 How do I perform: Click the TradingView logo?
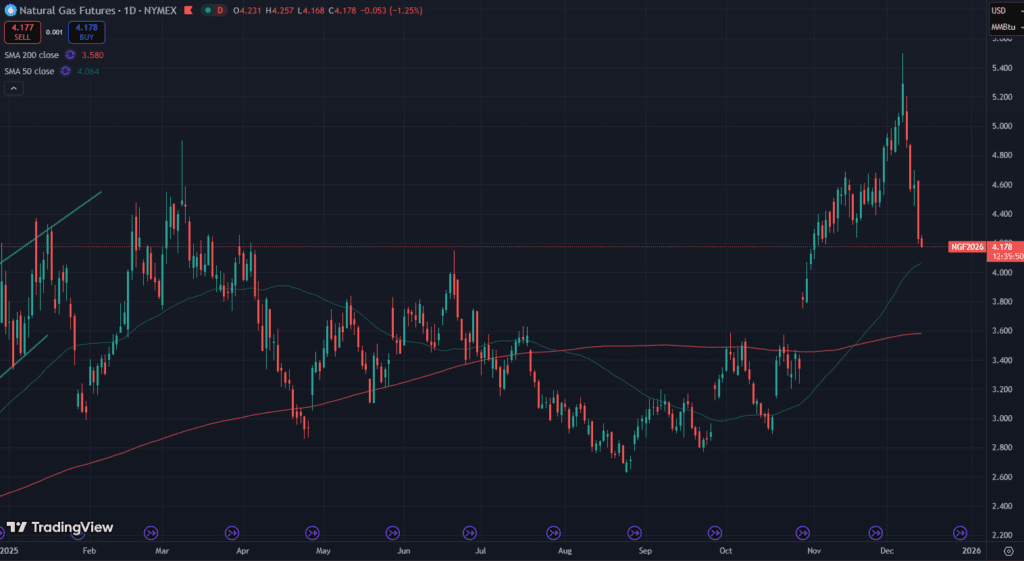[60, 527]
